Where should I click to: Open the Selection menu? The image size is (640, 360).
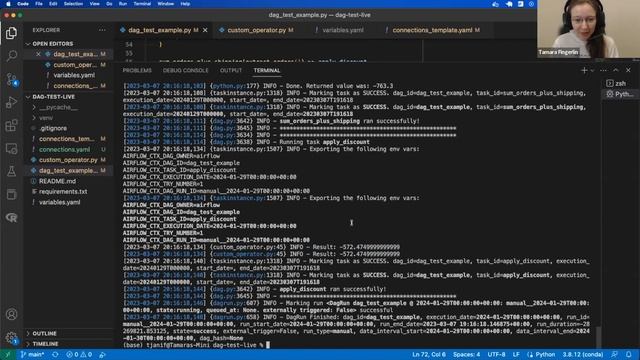pos(73,4)
